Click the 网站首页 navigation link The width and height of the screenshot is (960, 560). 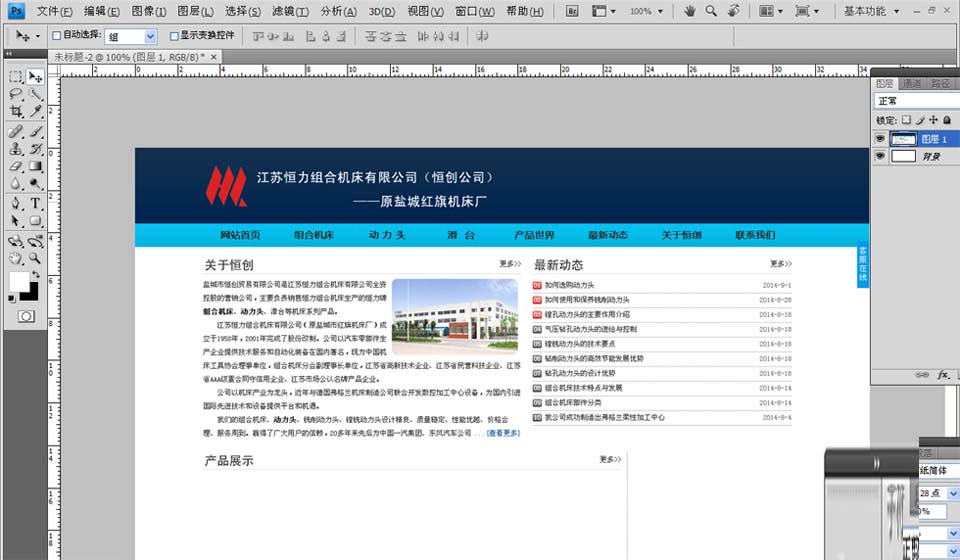(240, 235)
